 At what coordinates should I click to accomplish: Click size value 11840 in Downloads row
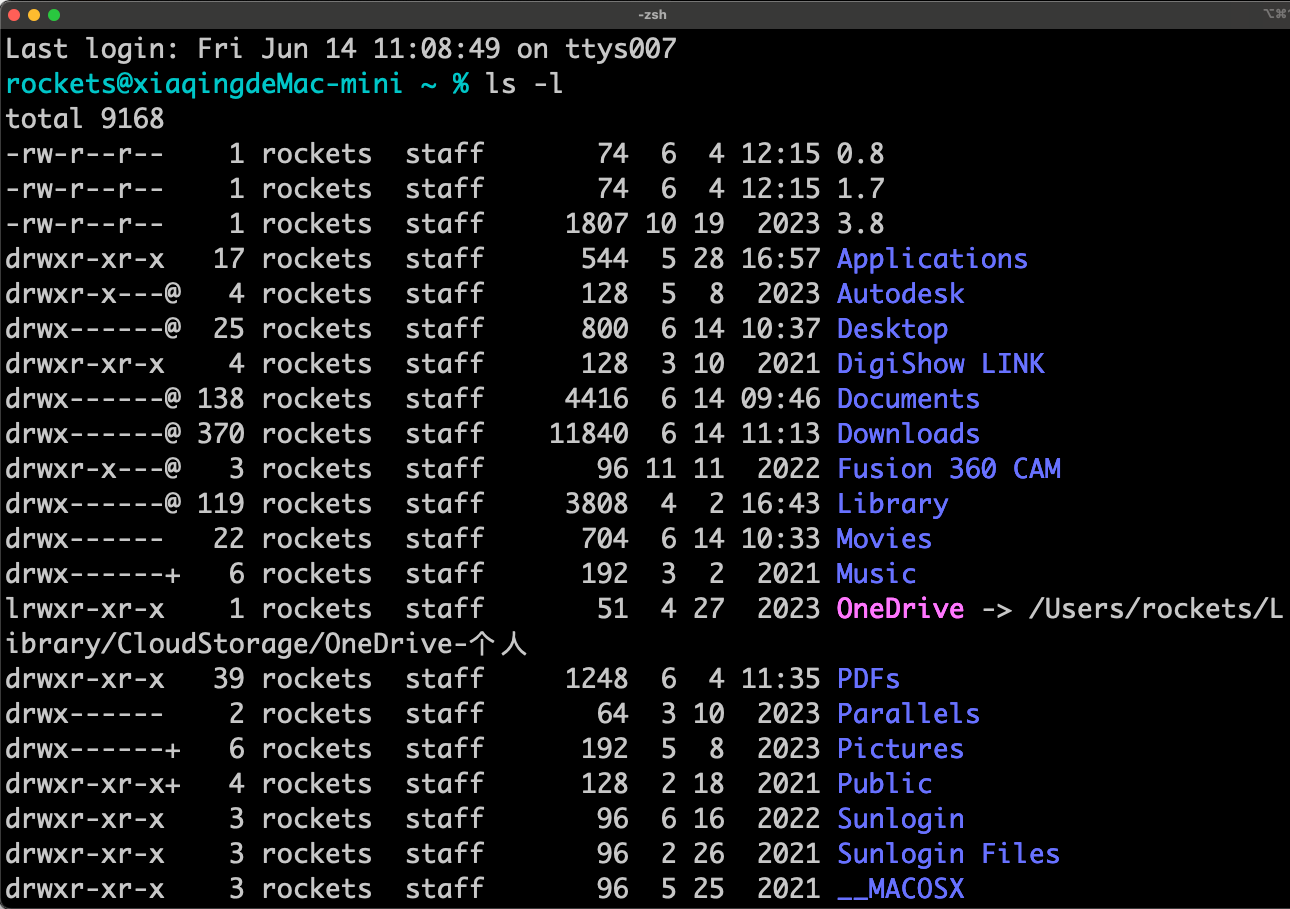[x=589, y=433]
